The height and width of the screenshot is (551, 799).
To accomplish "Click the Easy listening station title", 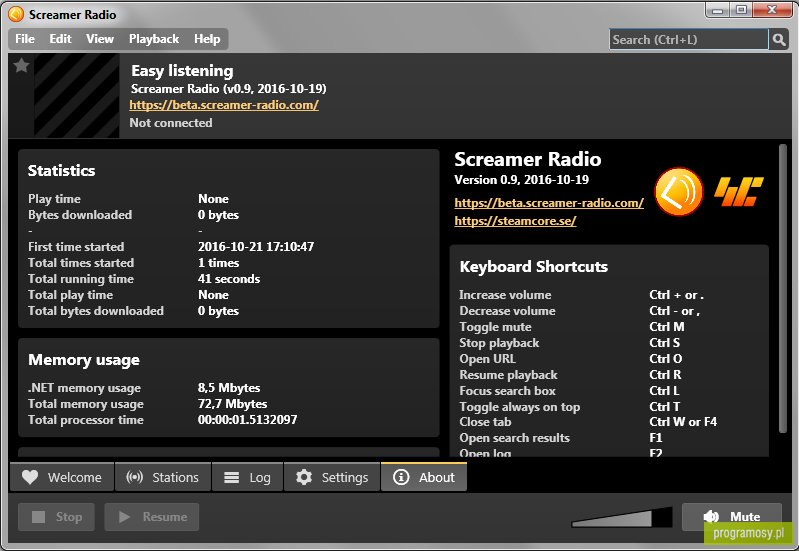I will [182, 70].
